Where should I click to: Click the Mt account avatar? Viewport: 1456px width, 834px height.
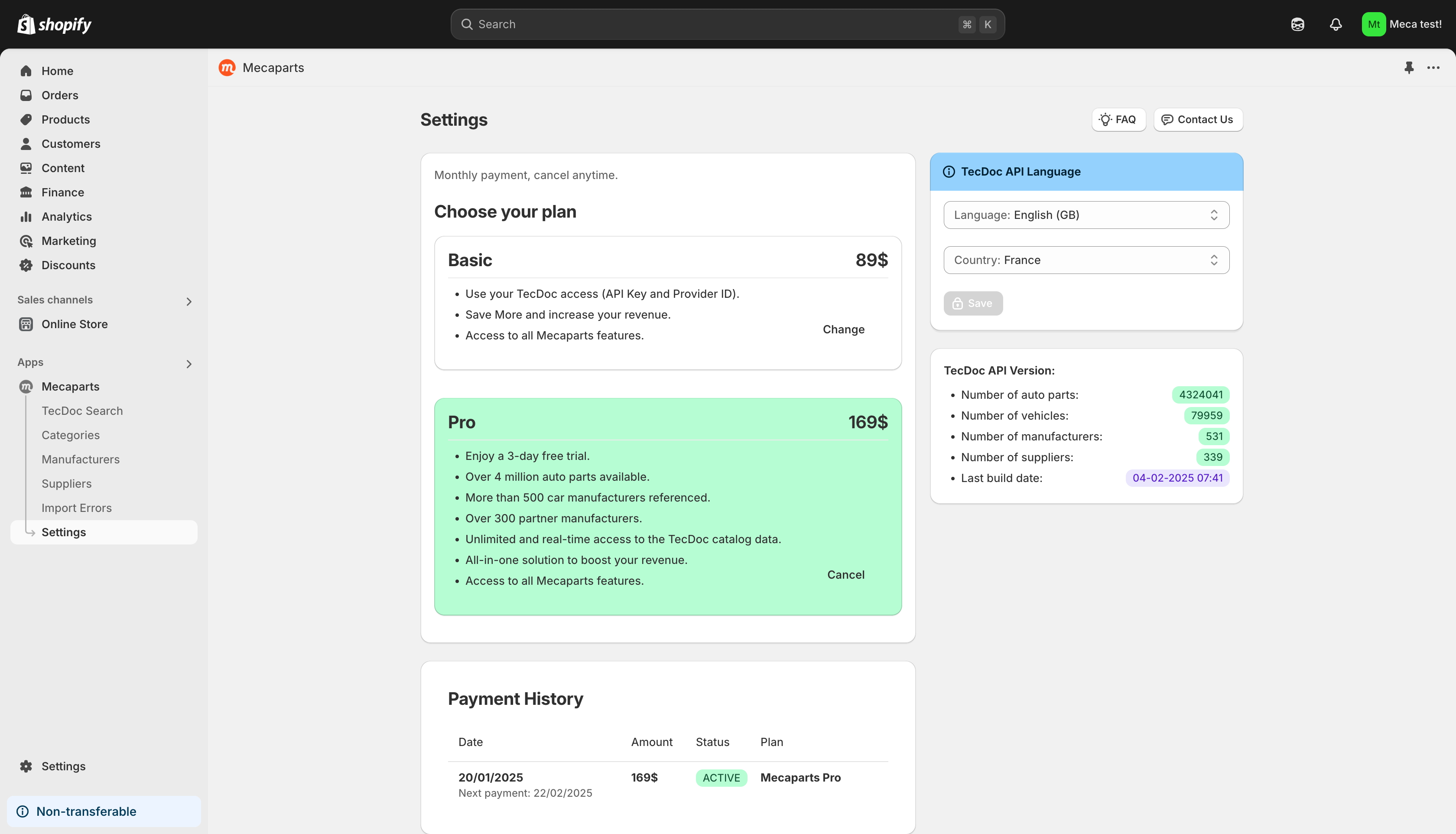tap(1374, 24)
